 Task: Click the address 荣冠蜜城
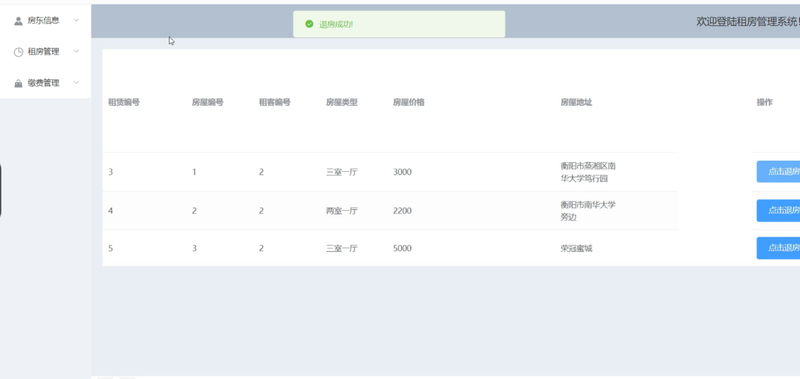pos(576,248)
